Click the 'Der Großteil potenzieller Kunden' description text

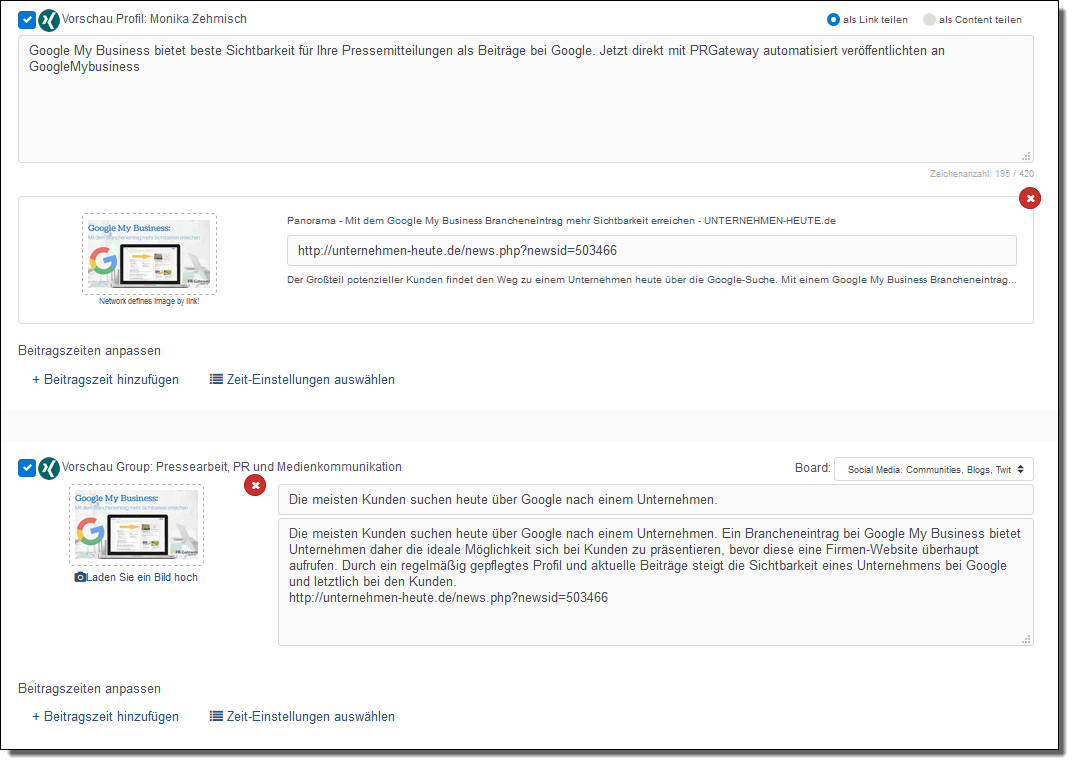(x=651, y=279)
